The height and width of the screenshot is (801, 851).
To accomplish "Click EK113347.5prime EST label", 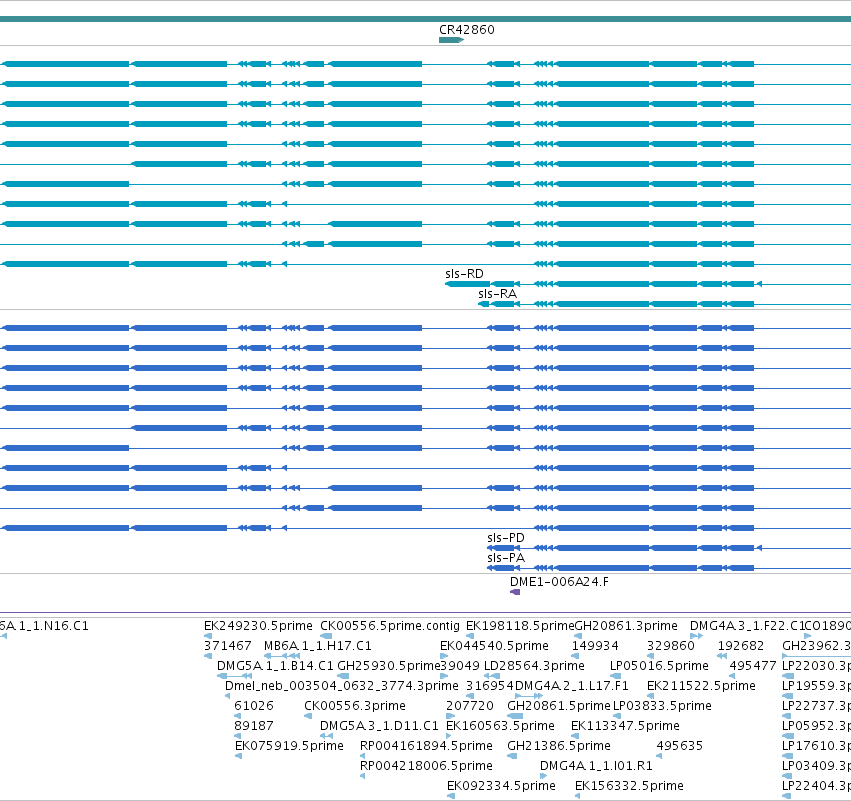I will click(x=625, y=726).
